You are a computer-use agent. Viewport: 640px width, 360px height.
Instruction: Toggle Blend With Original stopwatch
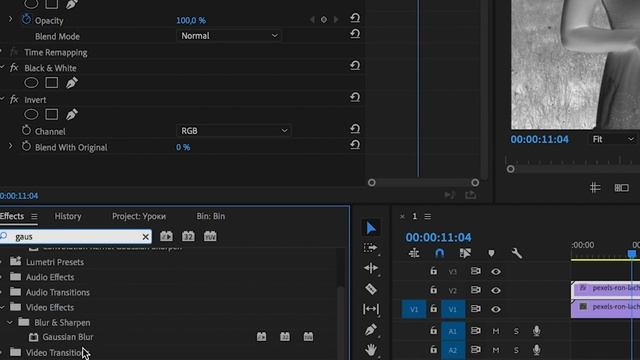point(26,146)
